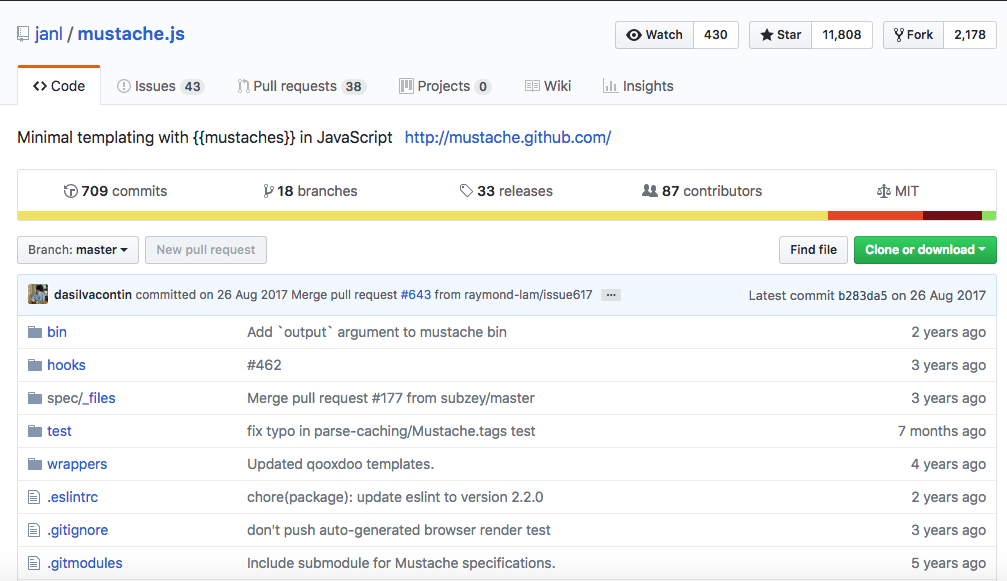Click the .gitmodules file icon
This screenshot has width=1007, height=581.
34,563
